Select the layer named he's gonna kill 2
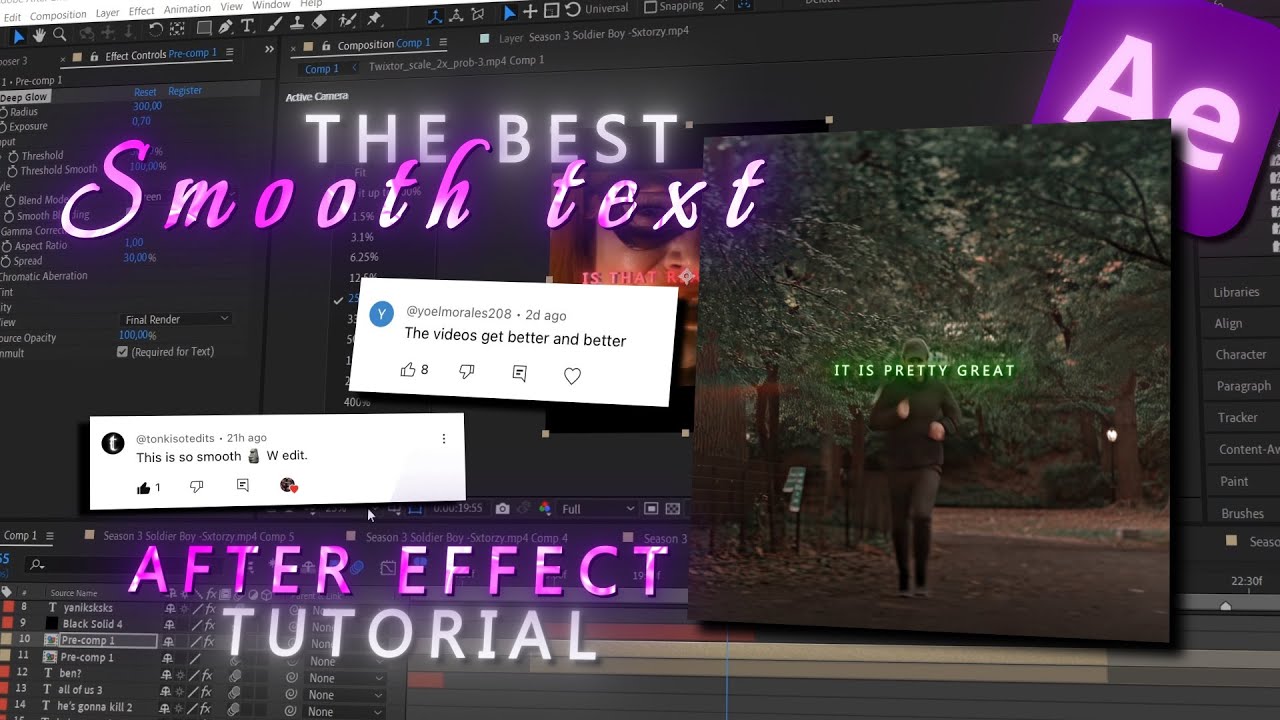The image size is (1280, 720). point(94,707)
